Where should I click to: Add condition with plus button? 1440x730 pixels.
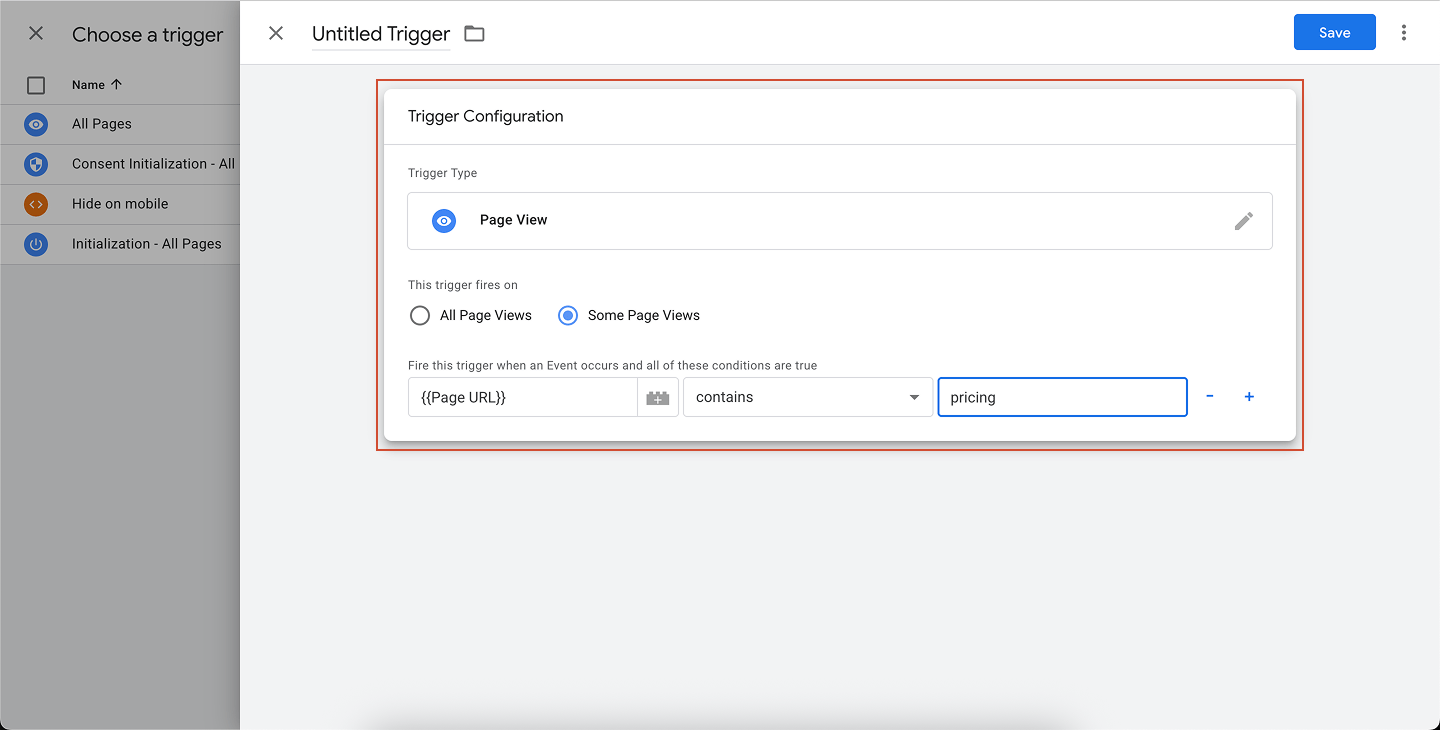(x=1249, y=397)
